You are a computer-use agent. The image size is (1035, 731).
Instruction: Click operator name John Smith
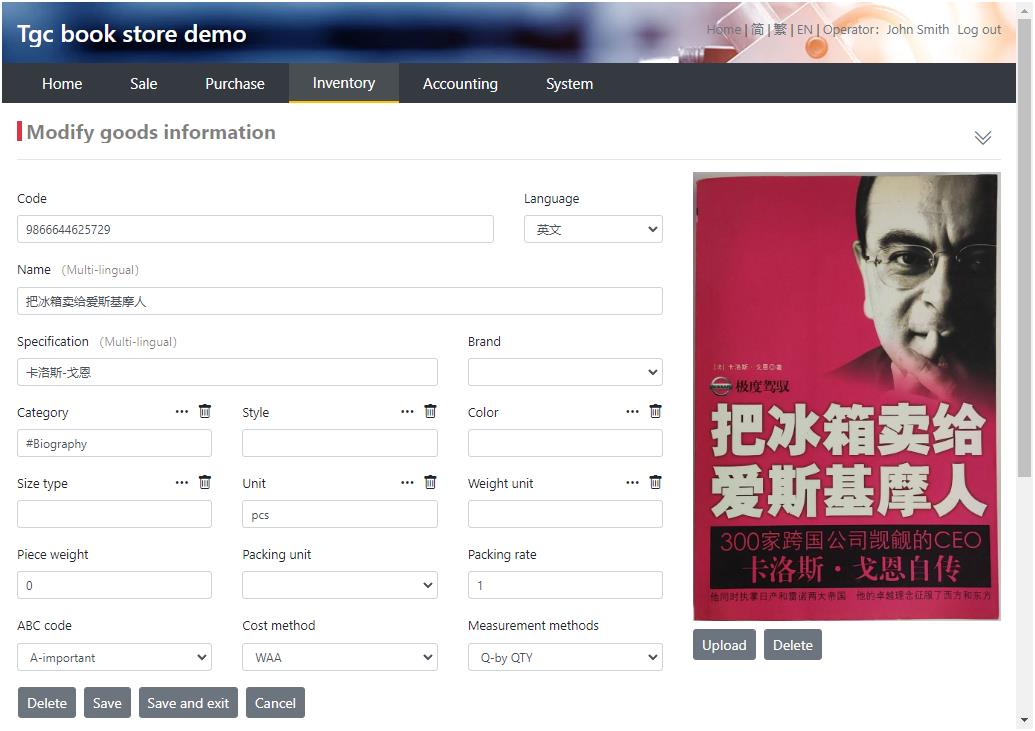[x=918, y=30]
